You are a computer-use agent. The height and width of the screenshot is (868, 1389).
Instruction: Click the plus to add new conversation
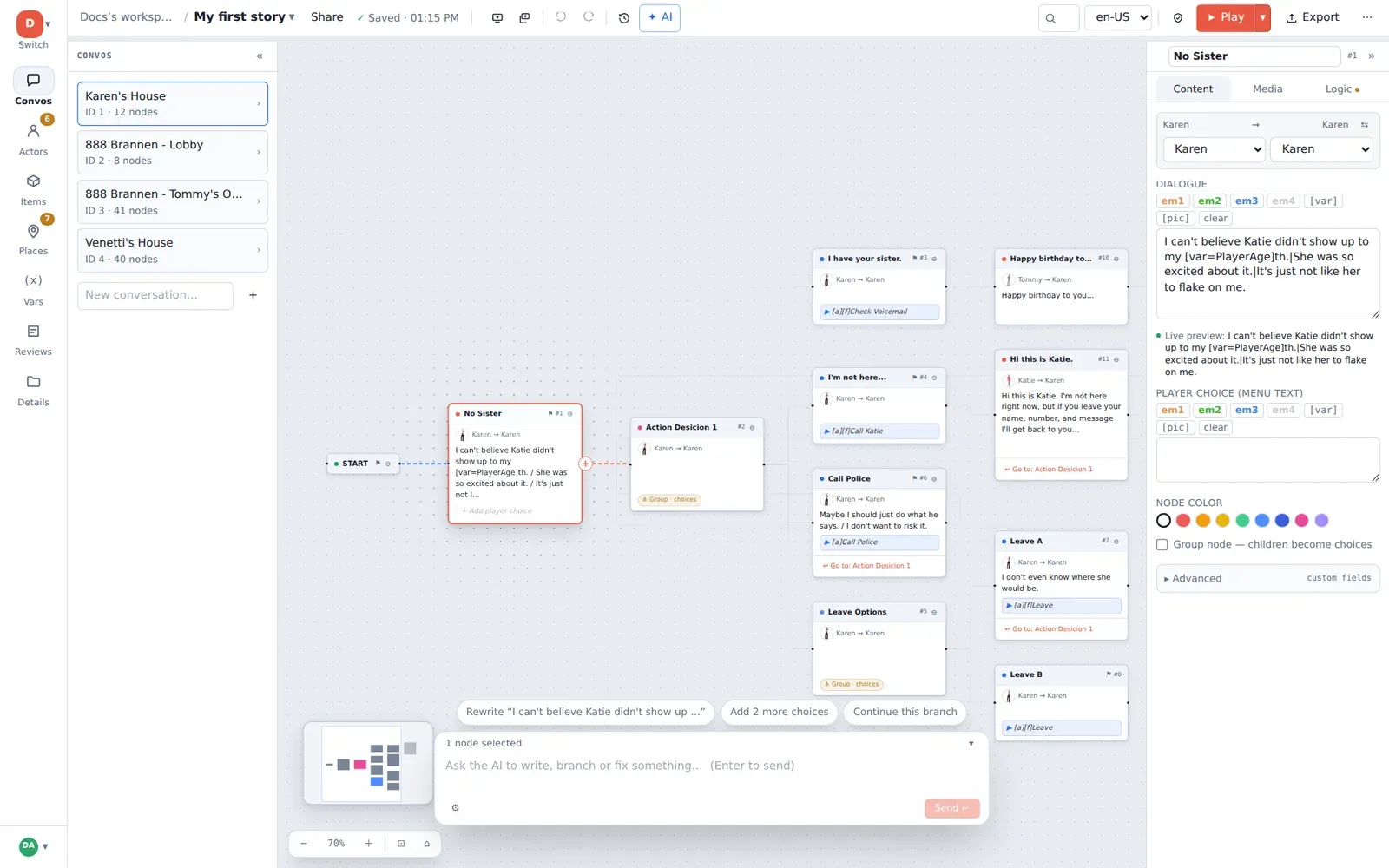(253, 295)
